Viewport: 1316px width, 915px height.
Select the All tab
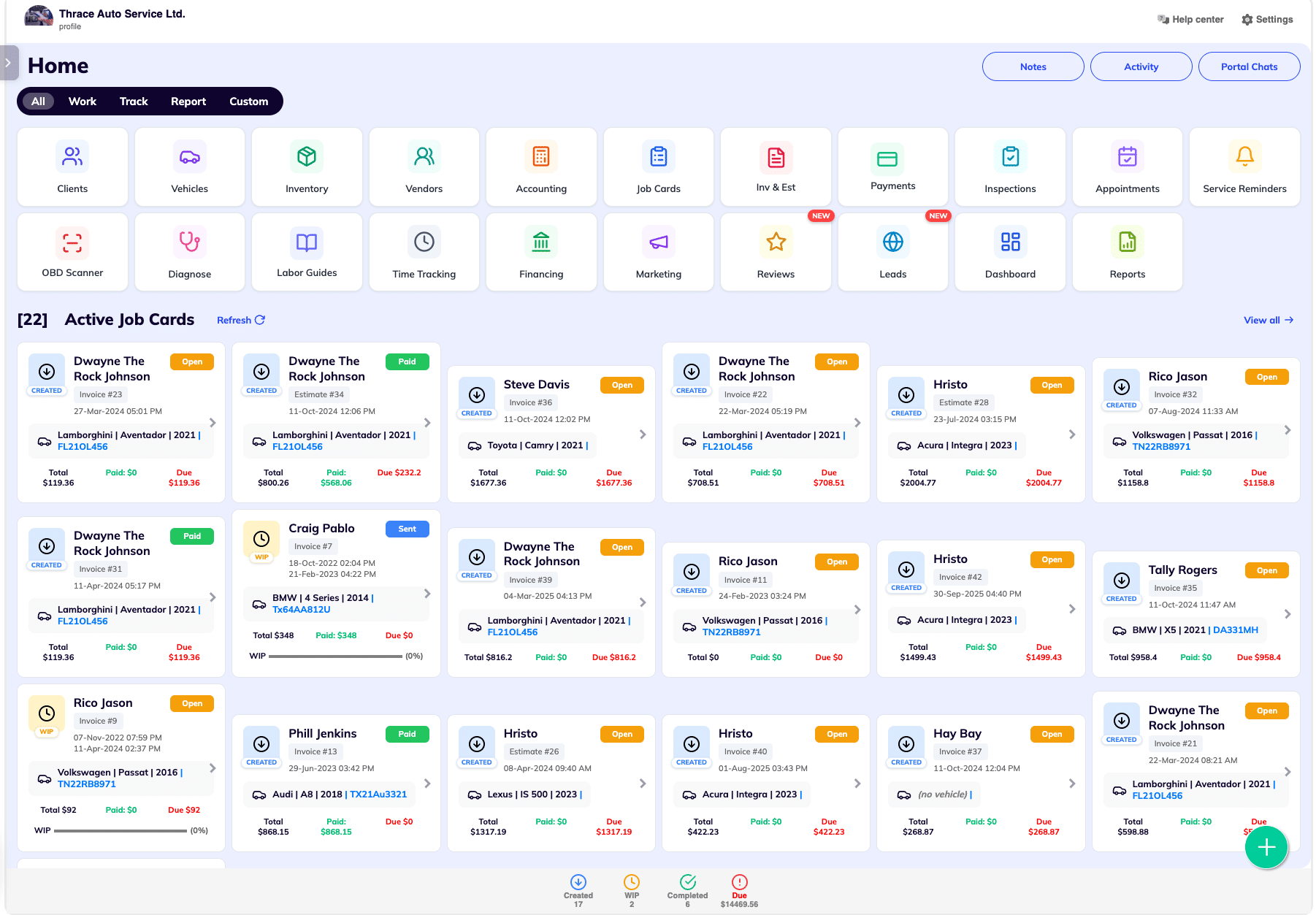pos(38,102)
